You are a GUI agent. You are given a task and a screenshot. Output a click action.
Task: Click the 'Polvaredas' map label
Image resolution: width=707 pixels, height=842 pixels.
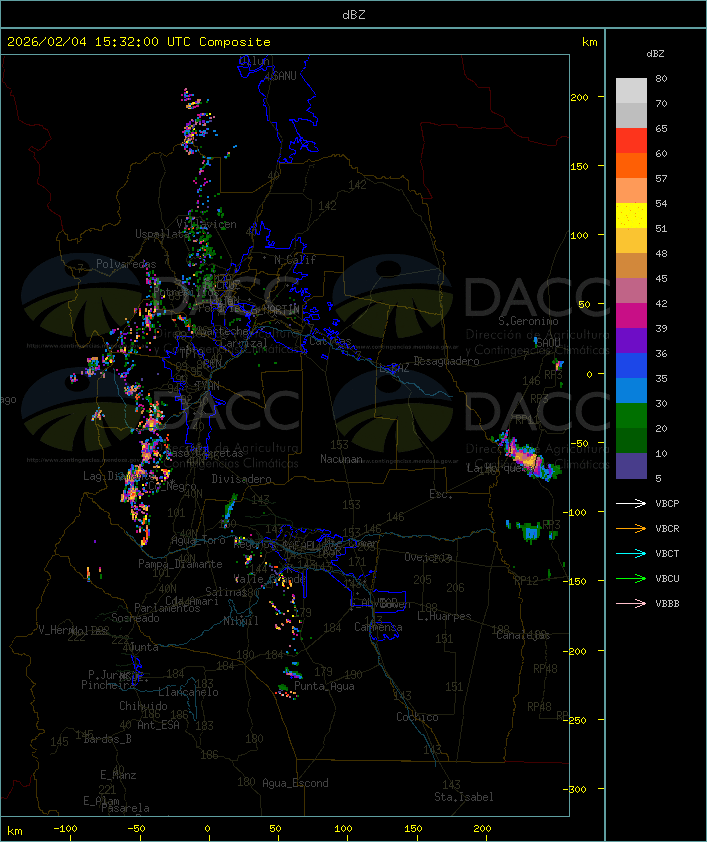[x=126, y=264]
